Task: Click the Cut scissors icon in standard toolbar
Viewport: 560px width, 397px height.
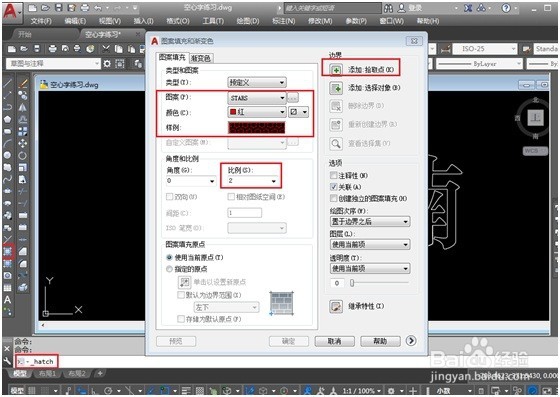Action: [106, 49]
